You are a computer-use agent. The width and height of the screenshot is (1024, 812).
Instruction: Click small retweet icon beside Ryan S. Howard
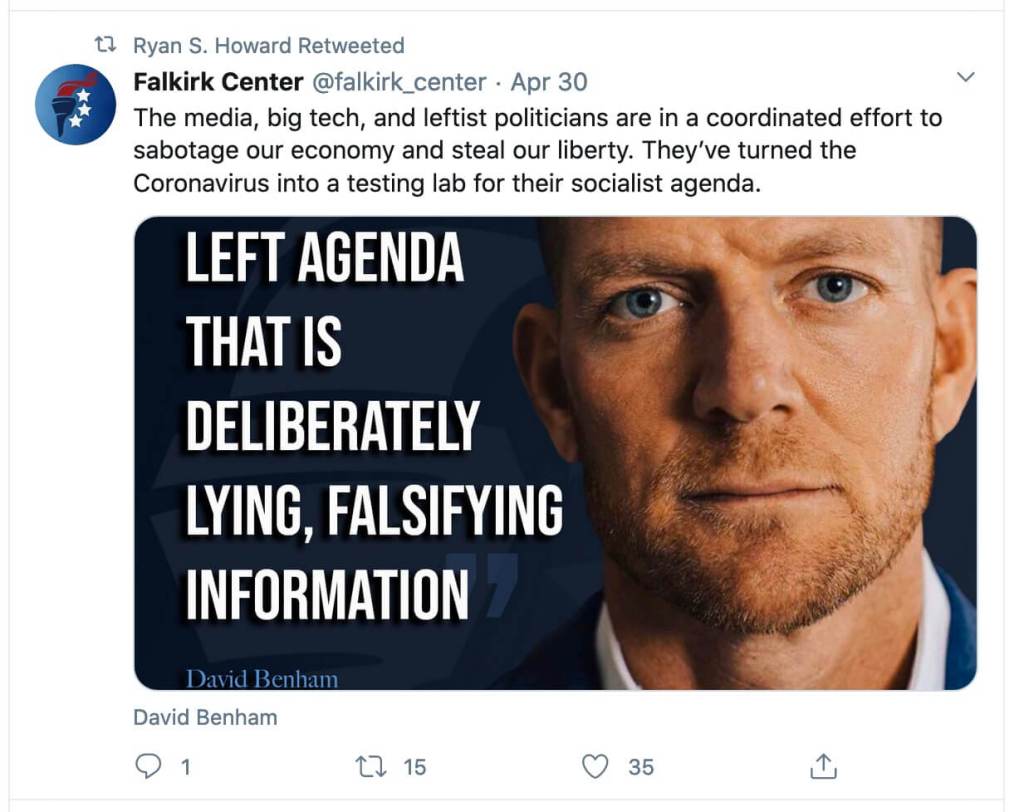(104, 45)
